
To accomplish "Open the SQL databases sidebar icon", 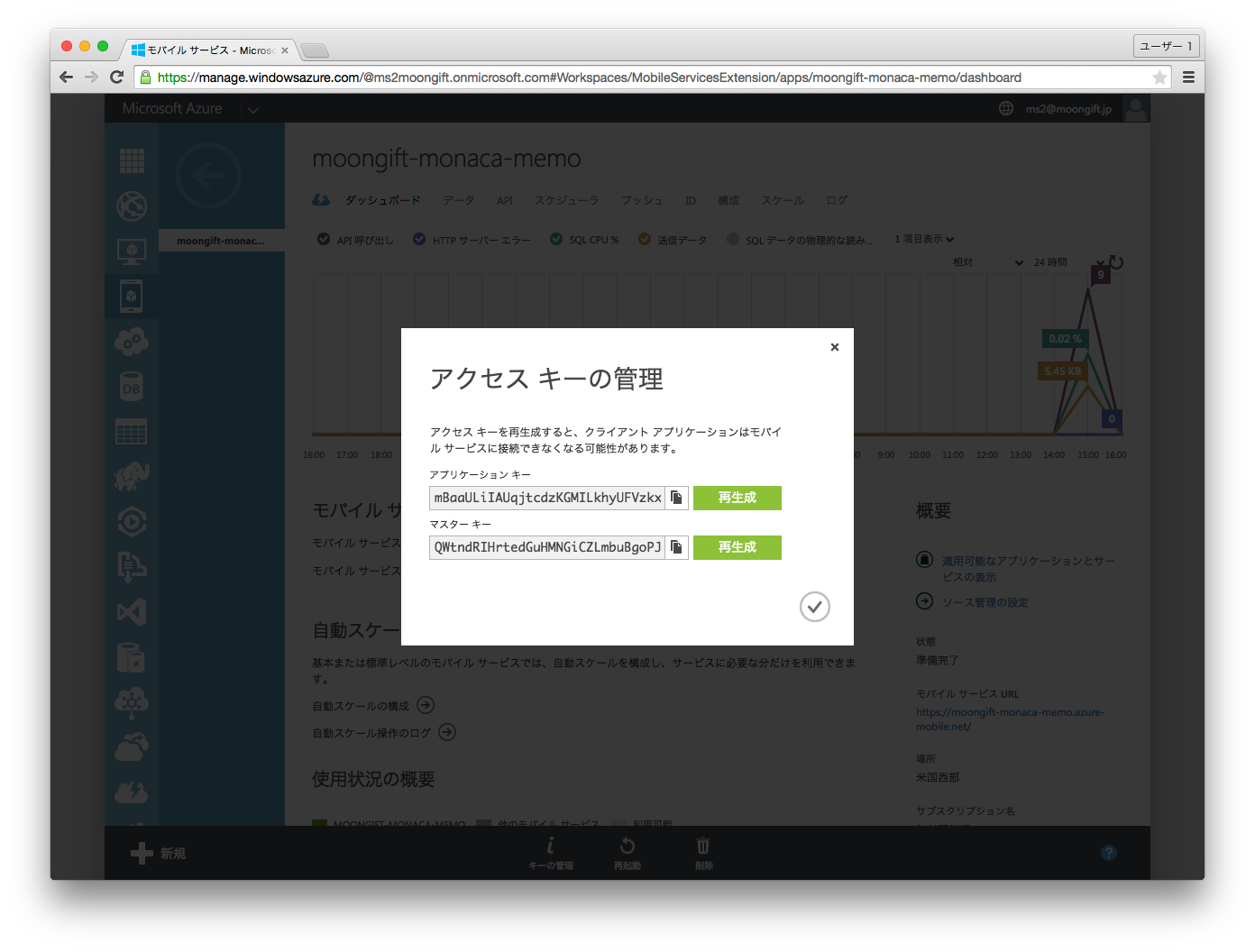I will [132, 388].
